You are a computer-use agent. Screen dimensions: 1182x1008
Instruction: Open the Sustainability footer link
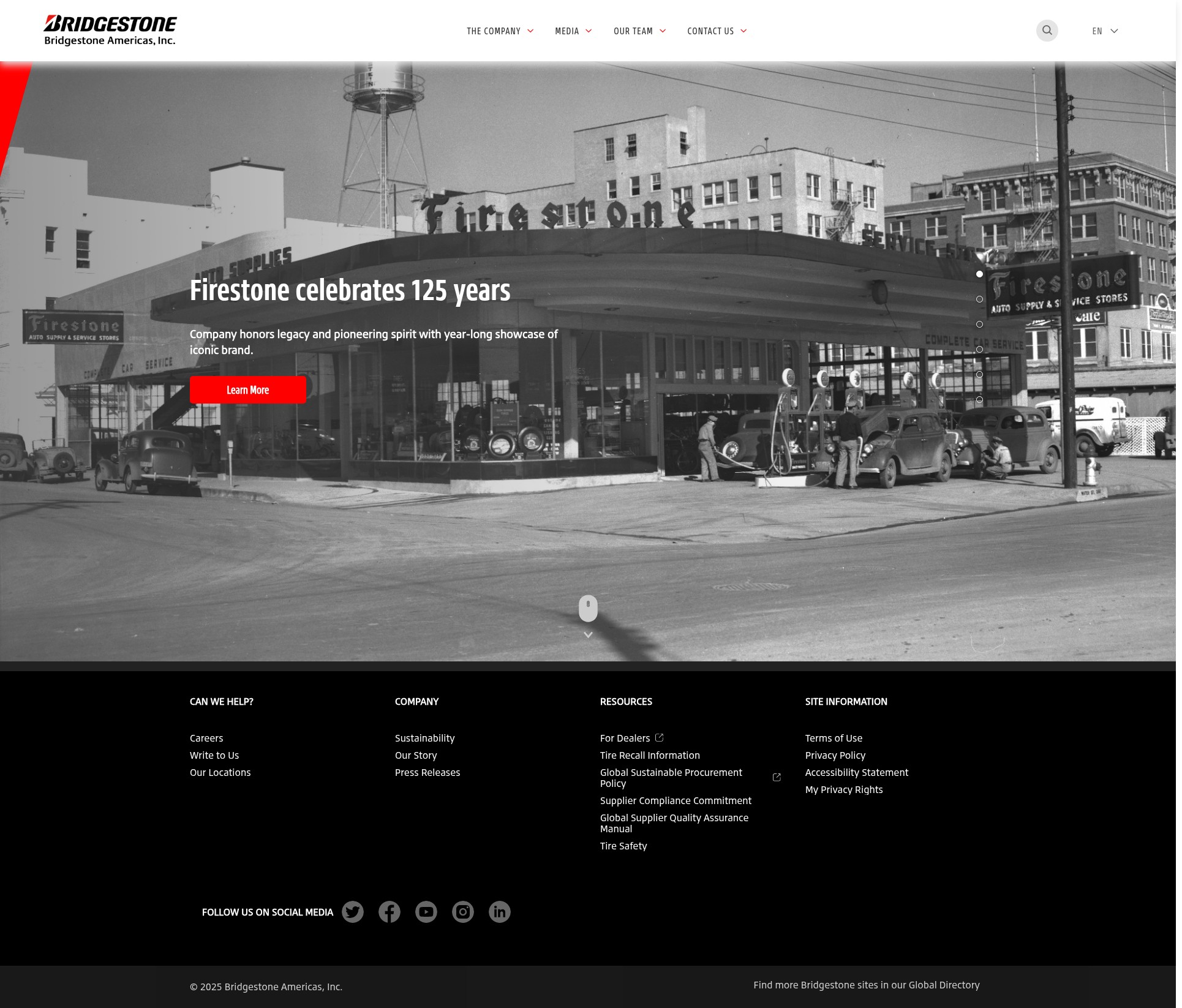(424, 738)
